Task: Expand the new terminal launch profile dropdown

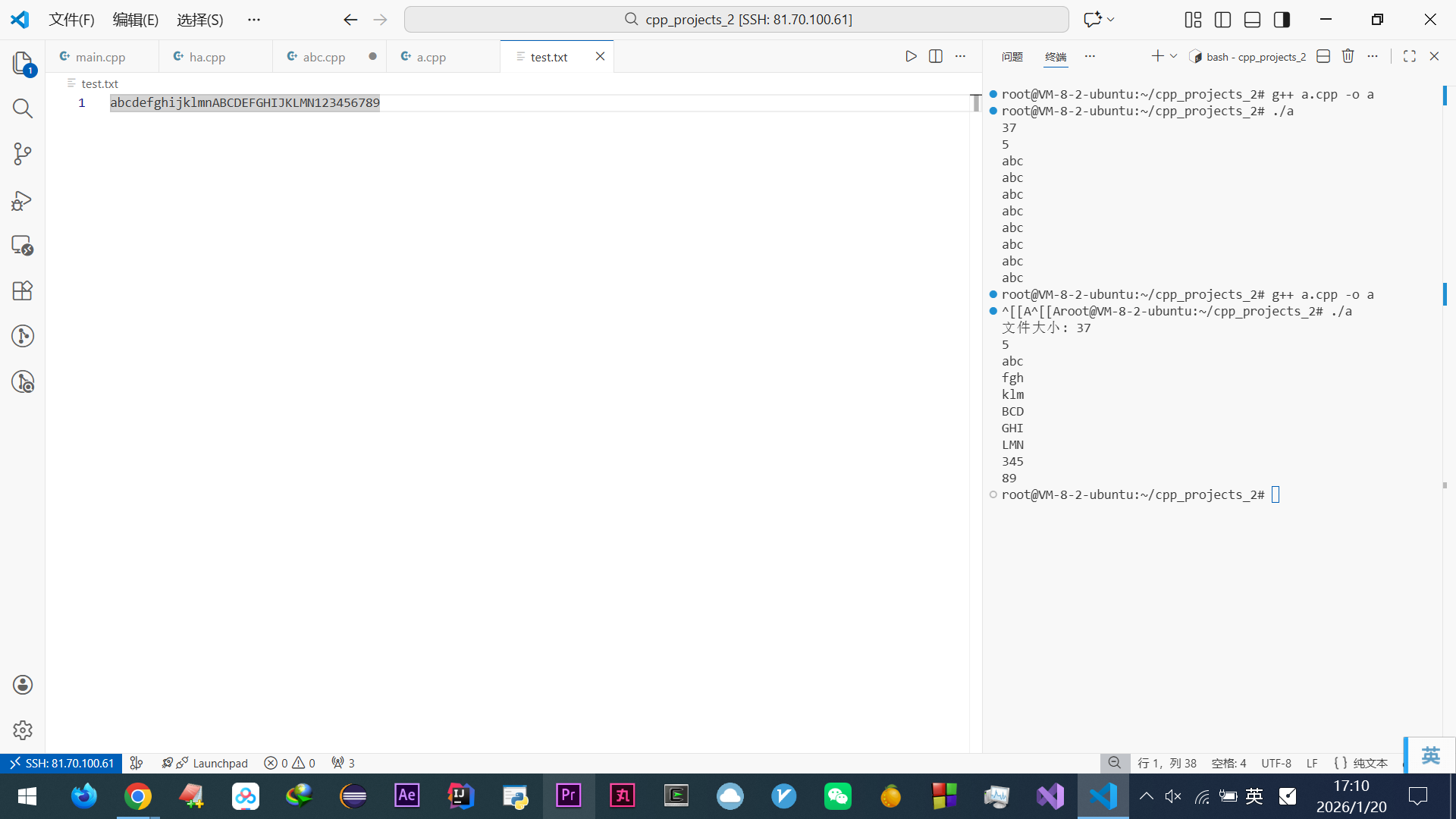Action: (1173, 56)
